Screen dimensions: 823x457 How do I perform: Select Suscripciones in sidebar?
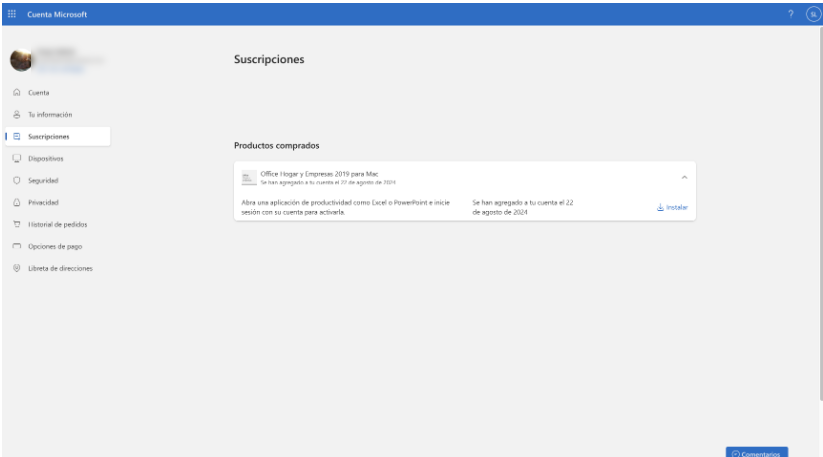(58, 136)
